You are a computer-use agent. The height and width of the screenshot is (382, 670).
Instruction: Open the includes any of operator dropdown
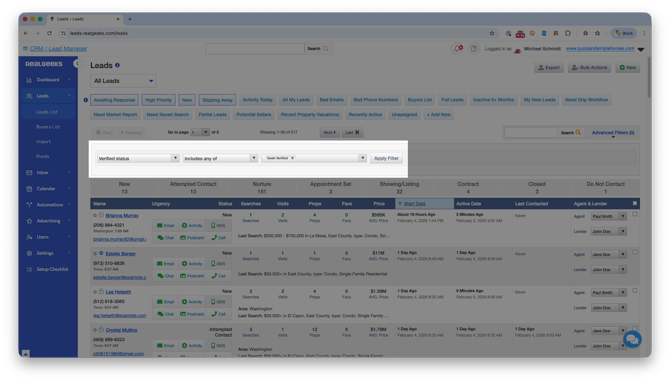[220, 159]
